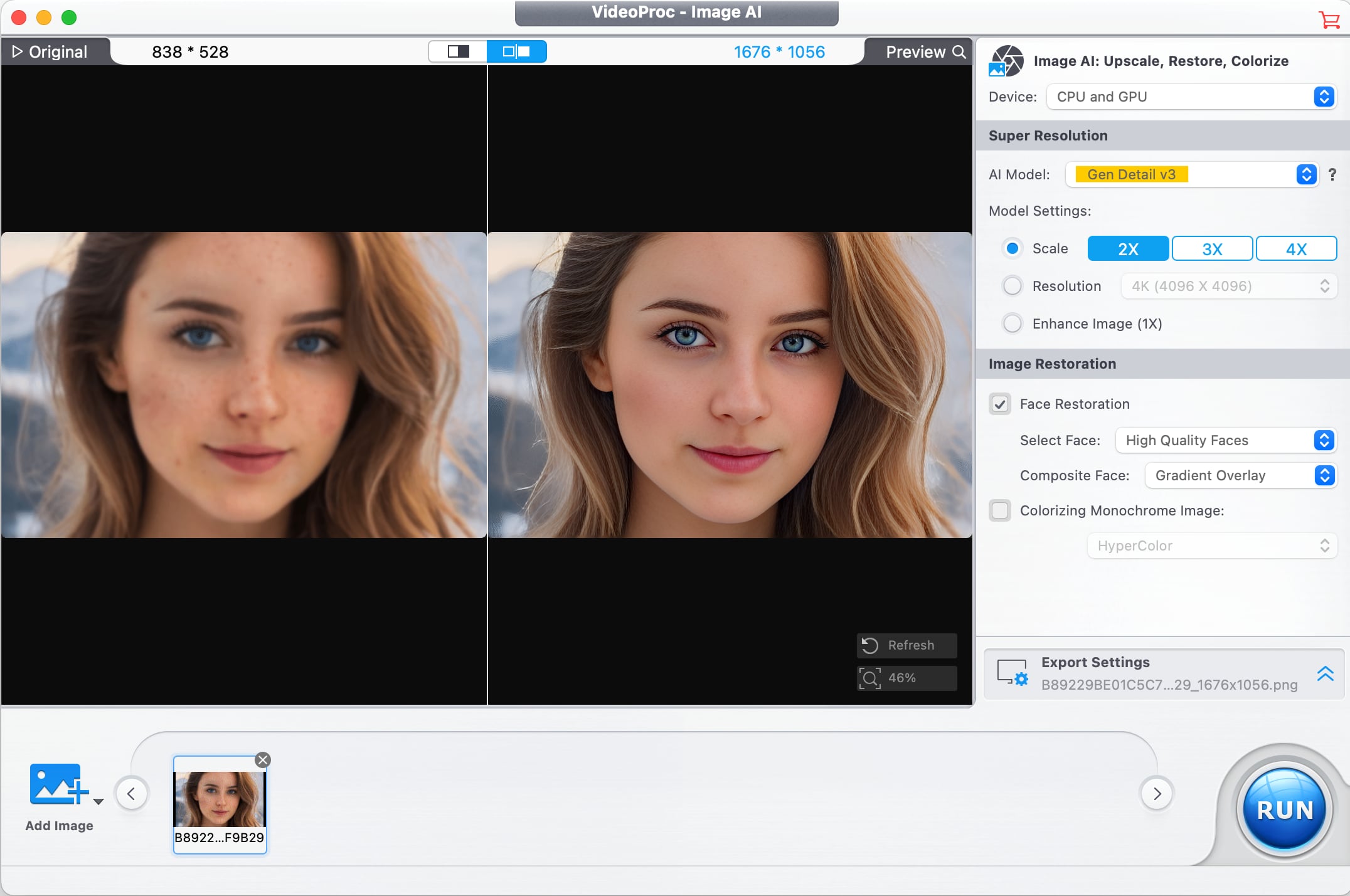Click the macOS green zoom window button

[x=69, y=18]
